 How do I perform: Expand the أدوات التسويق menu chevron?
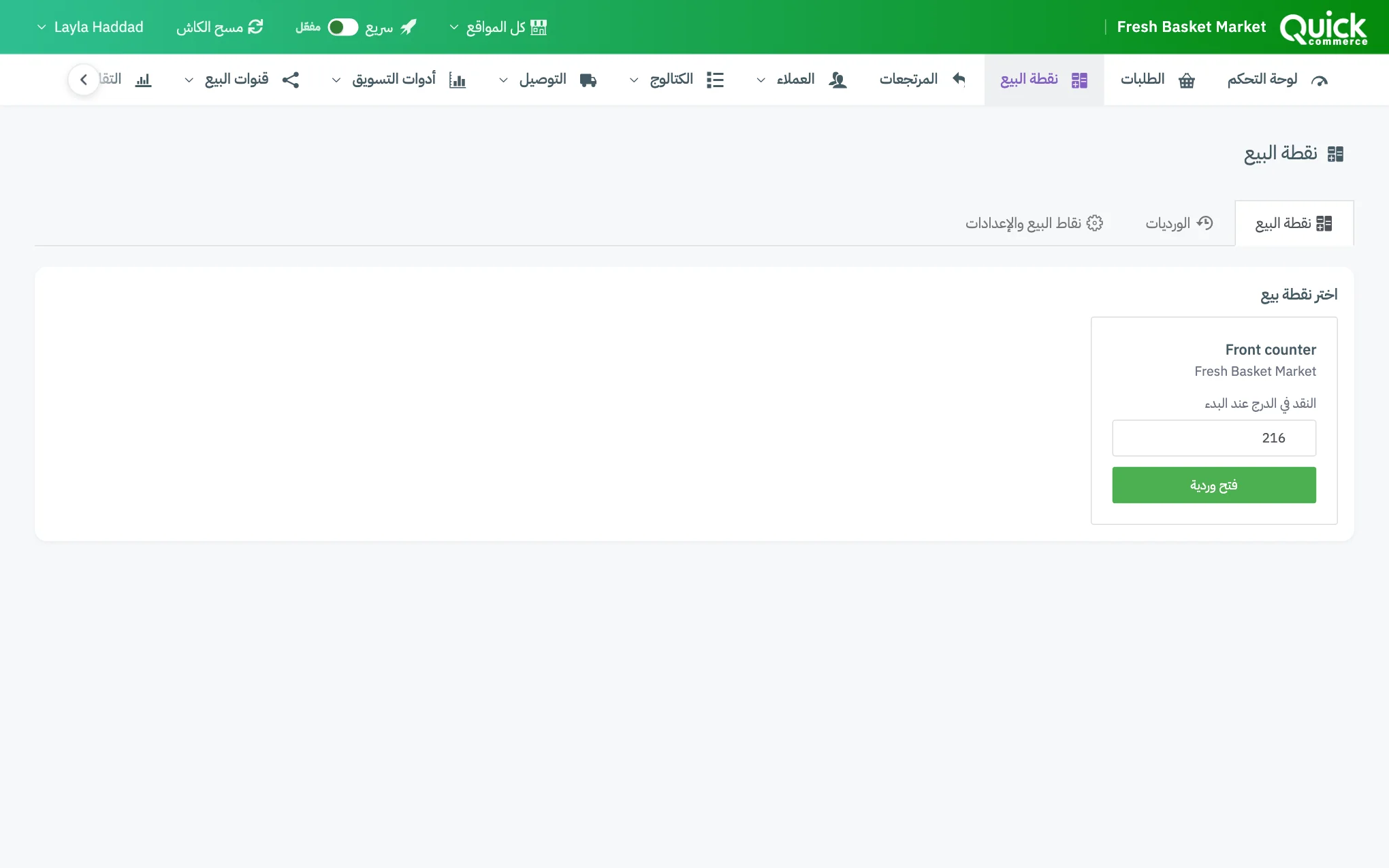click(336, 80)
